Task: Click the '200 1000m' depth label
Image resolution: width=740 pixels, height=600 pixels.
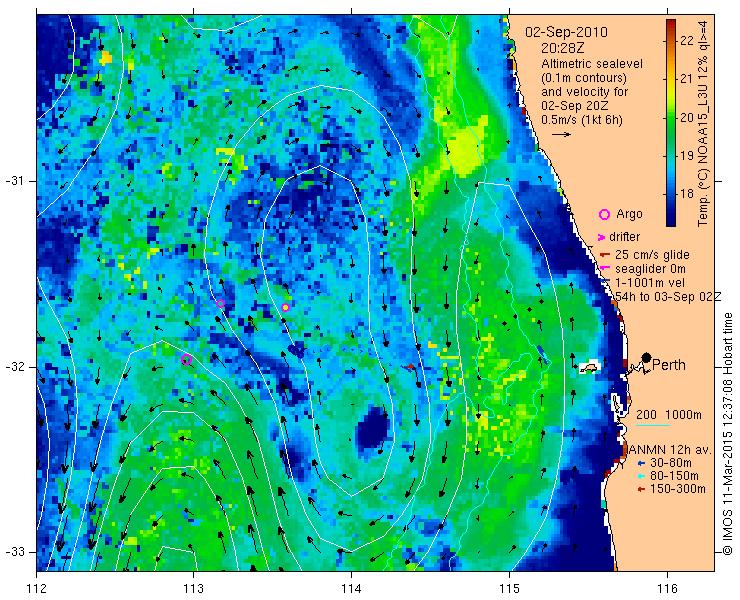Action: pos(669,415)
